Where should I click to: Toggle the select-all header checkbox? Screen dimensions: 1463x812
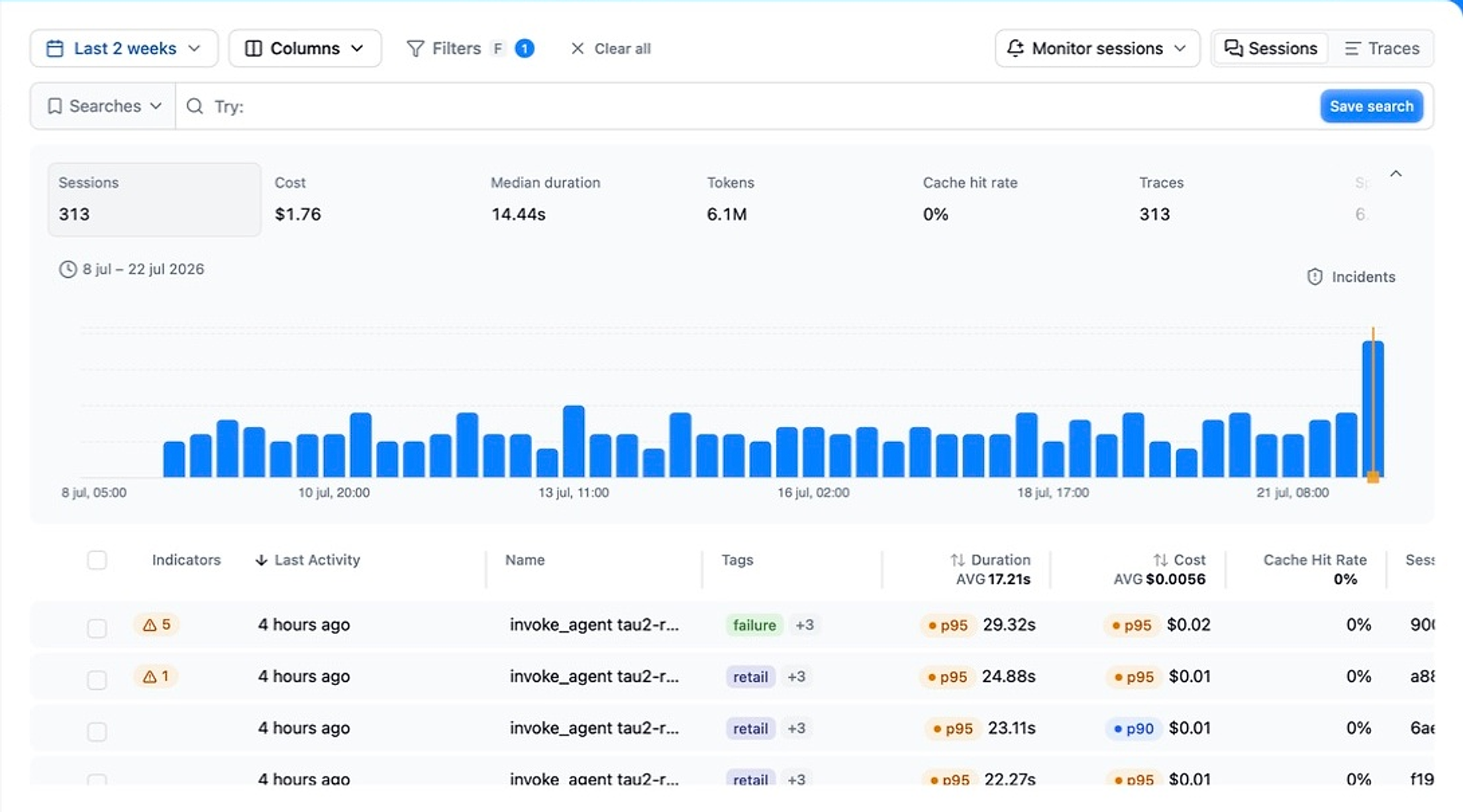(x=97, y=560)
